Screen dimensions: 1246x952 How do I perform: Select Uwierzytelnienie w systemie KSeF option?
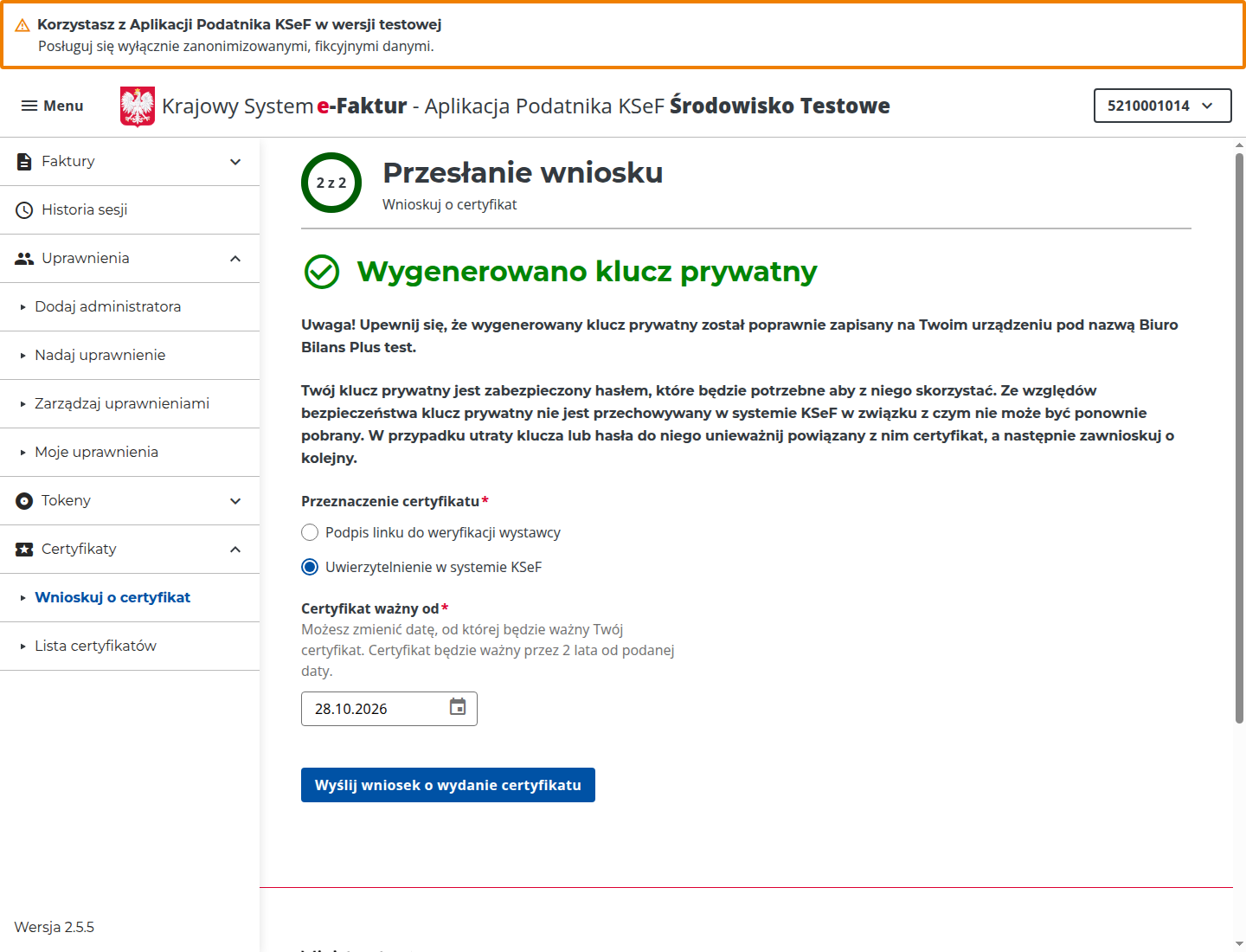point(310,567)
